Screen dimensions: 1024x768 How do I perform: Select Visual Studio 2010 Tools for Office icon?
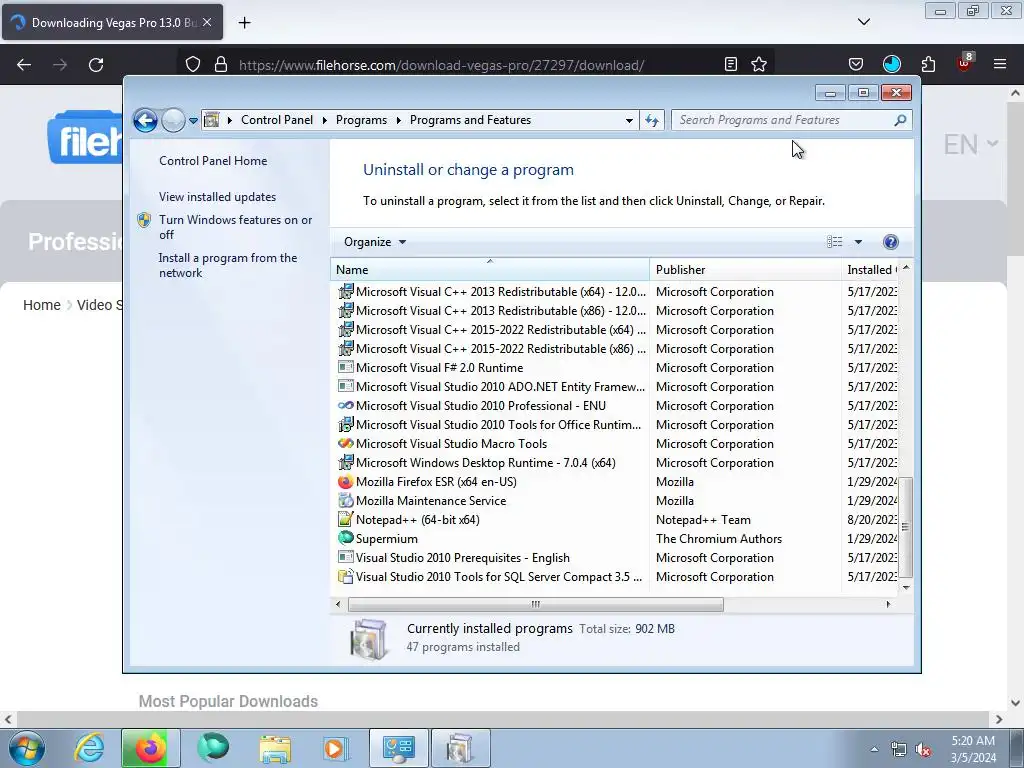[x=345, y=424]
